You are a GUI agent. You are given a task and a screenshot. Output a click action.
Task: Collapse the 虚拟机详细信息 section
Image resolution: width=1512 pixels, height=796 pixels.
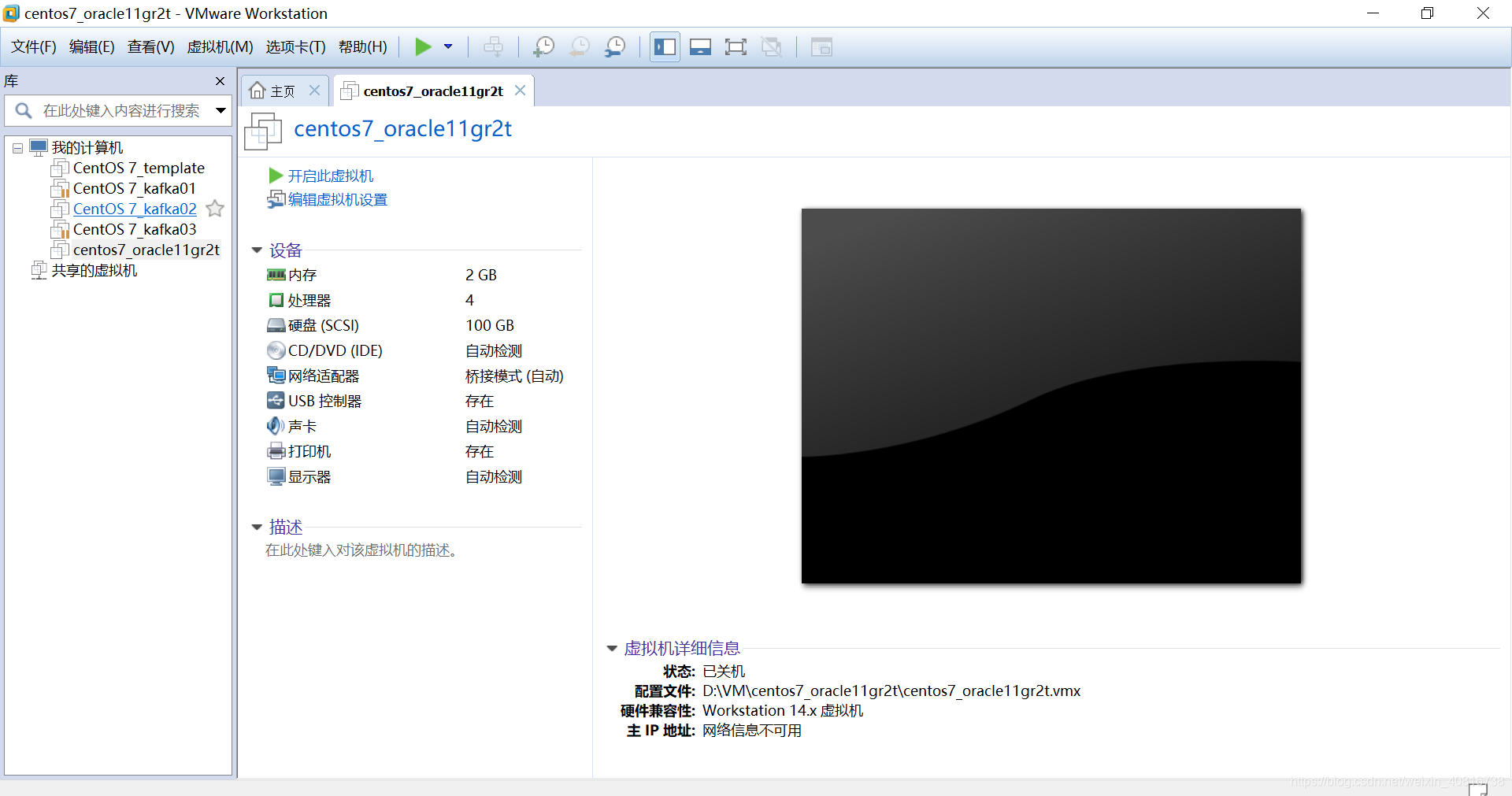(612, 649)
